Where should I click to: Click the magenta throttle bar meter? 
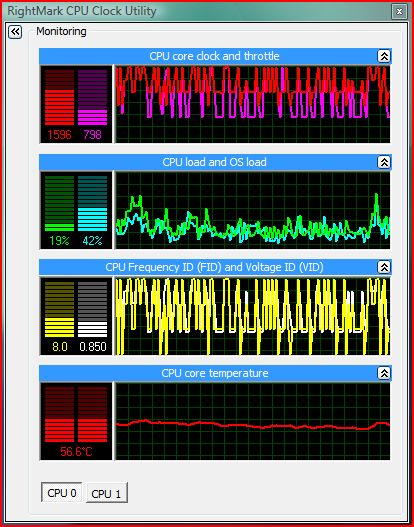coord(92,97)
